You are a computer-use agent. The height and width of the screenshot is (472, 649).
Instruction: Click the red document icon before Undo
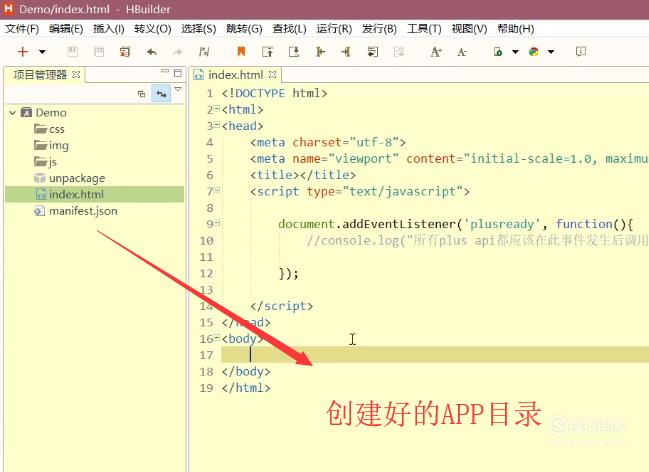pyautogui.click(x=125, y=52)
